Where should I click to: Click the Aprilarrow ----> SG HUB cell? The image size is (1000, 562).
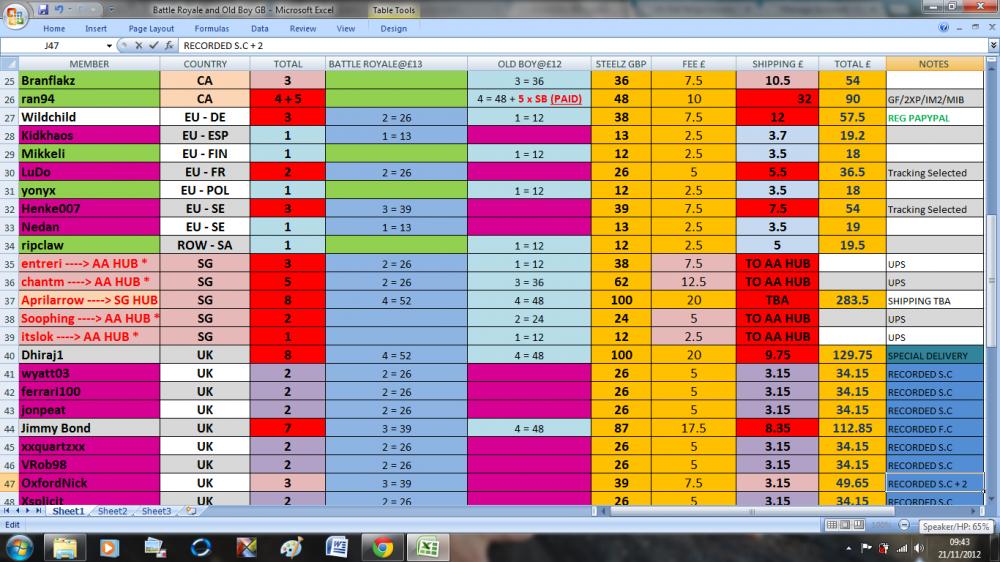(x=89, y=300)
